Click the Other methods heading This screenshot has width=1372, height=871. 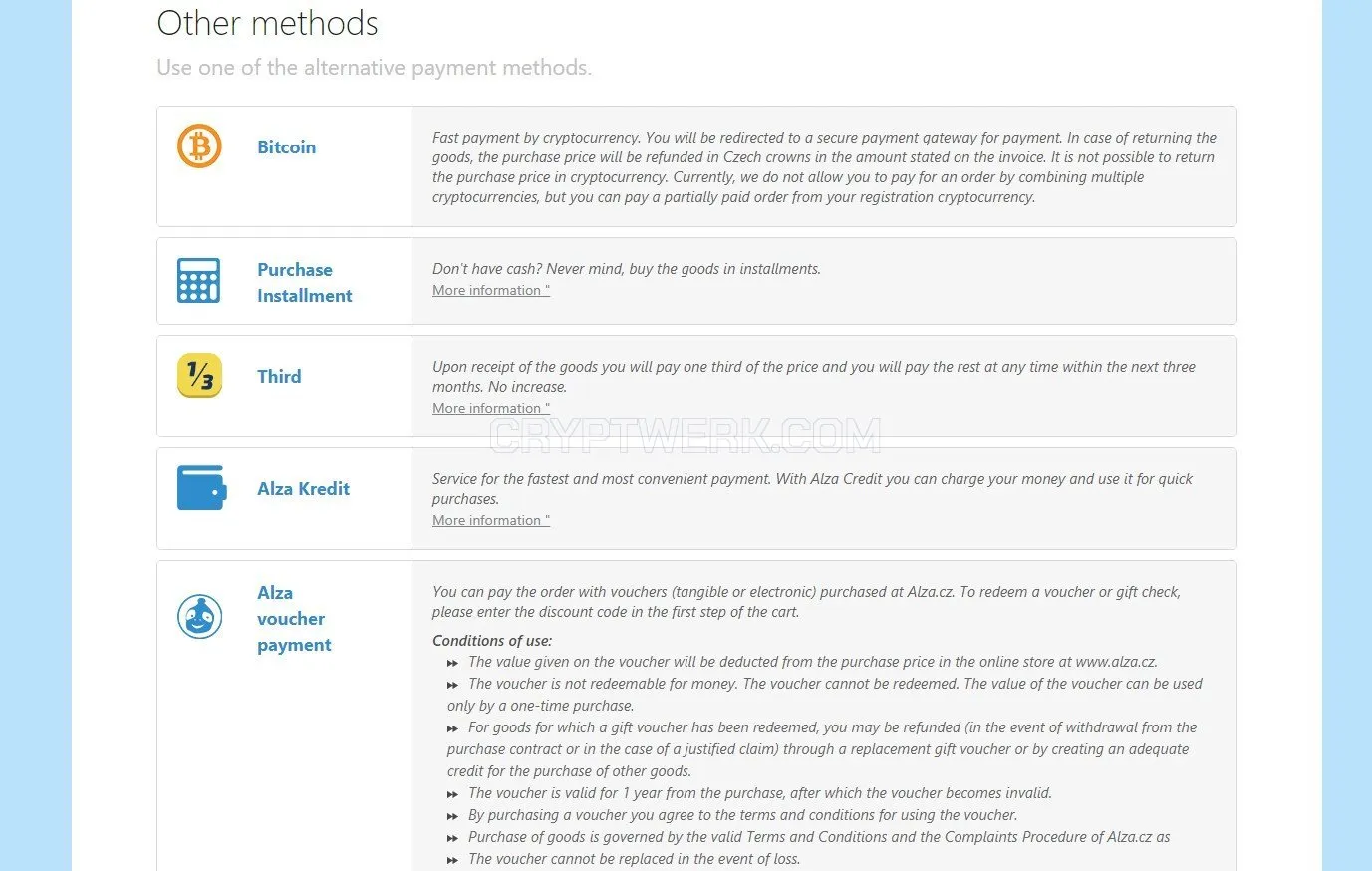pyautogui.click(x=267, y=23)
